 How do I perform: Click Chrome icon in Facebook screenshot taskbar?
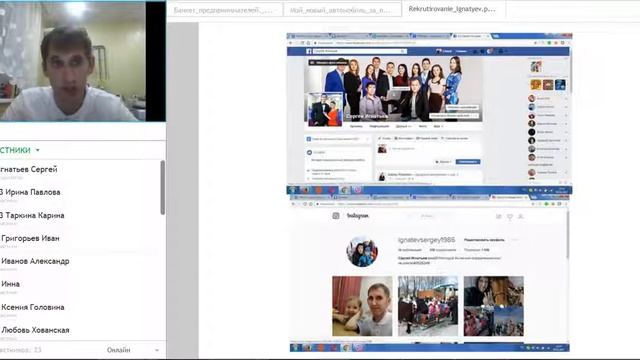coord(344,190)
